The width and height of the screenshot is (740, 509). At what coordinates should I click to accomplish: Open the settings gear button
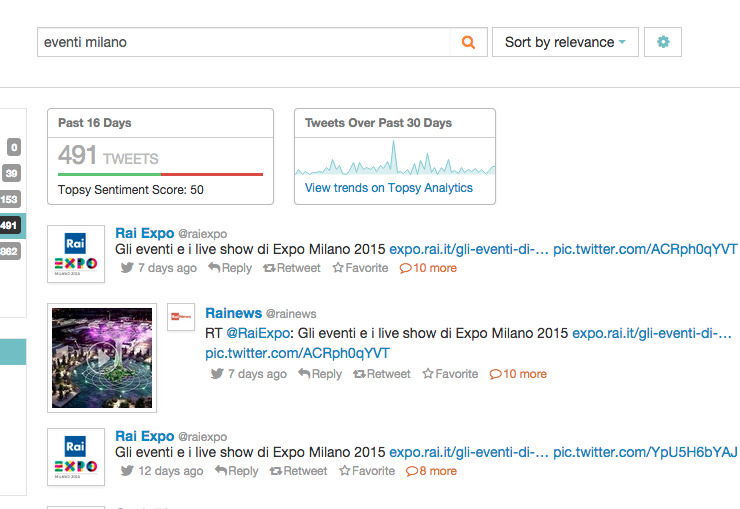click(663, 42)
